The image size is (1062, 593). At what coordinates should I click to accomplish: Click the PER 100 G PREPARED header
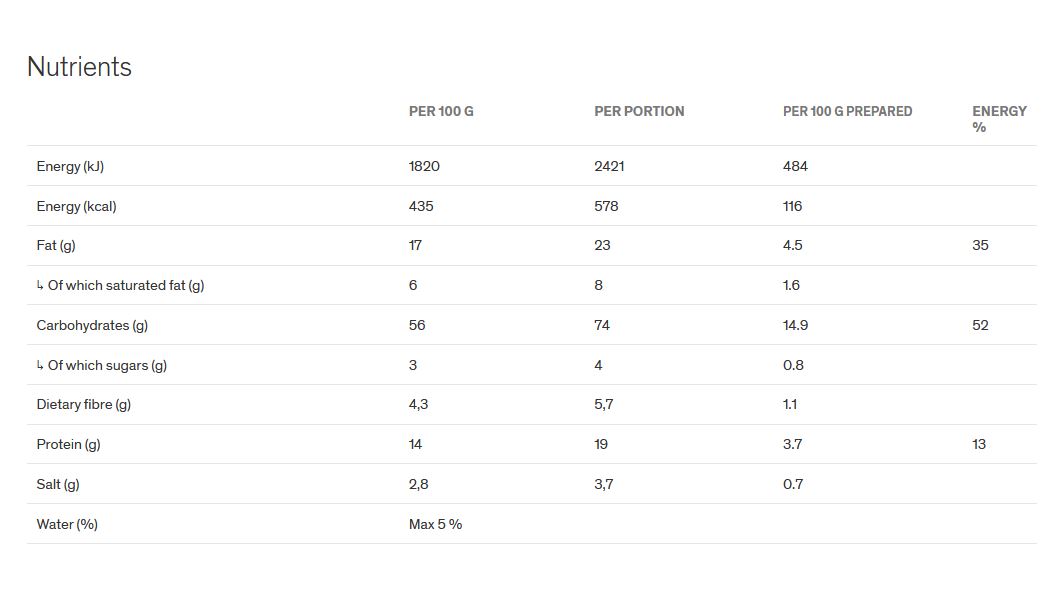847,111
